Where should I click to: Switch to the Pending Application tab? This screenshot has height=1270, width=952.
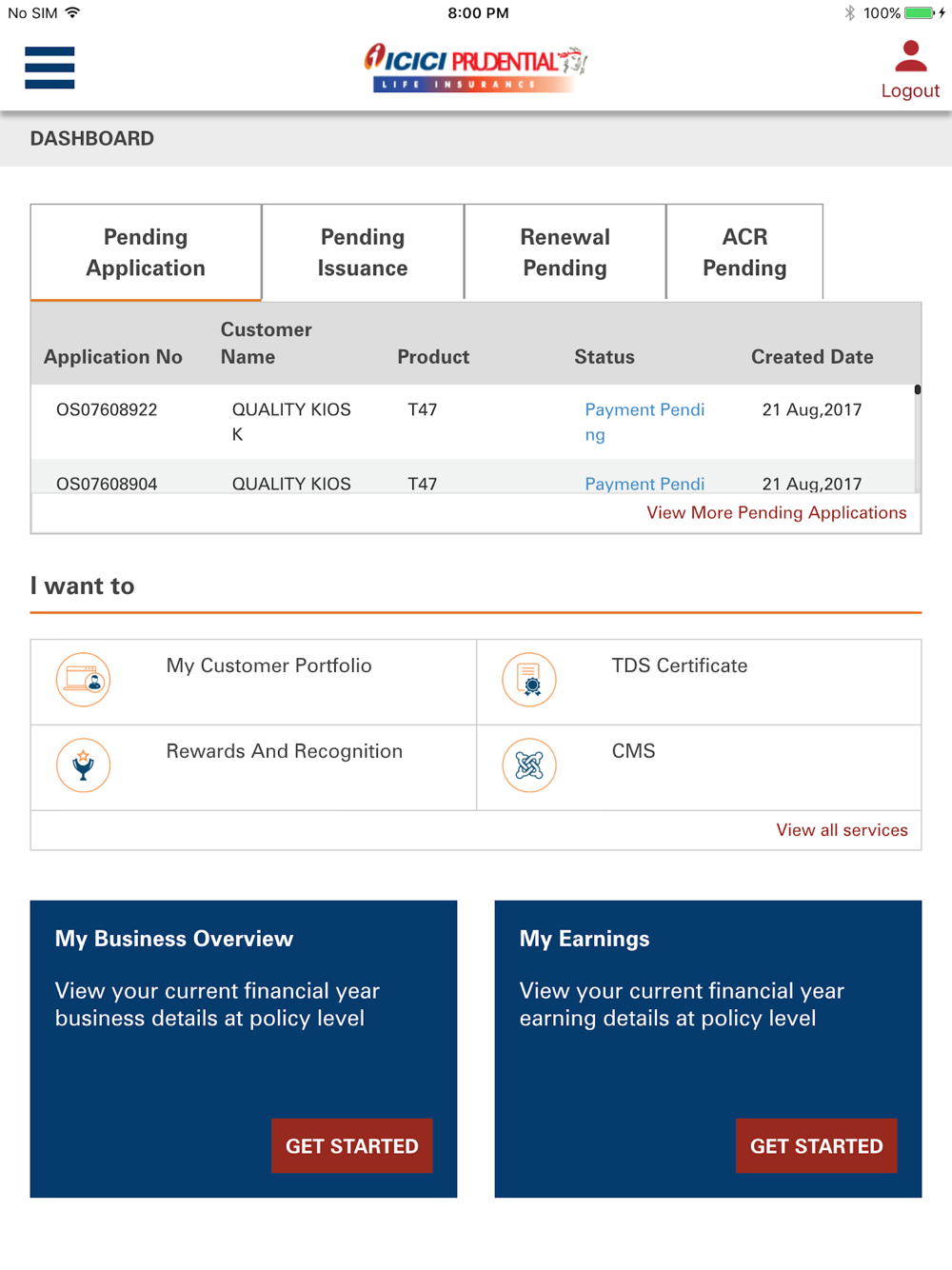(x=146, y=252)
